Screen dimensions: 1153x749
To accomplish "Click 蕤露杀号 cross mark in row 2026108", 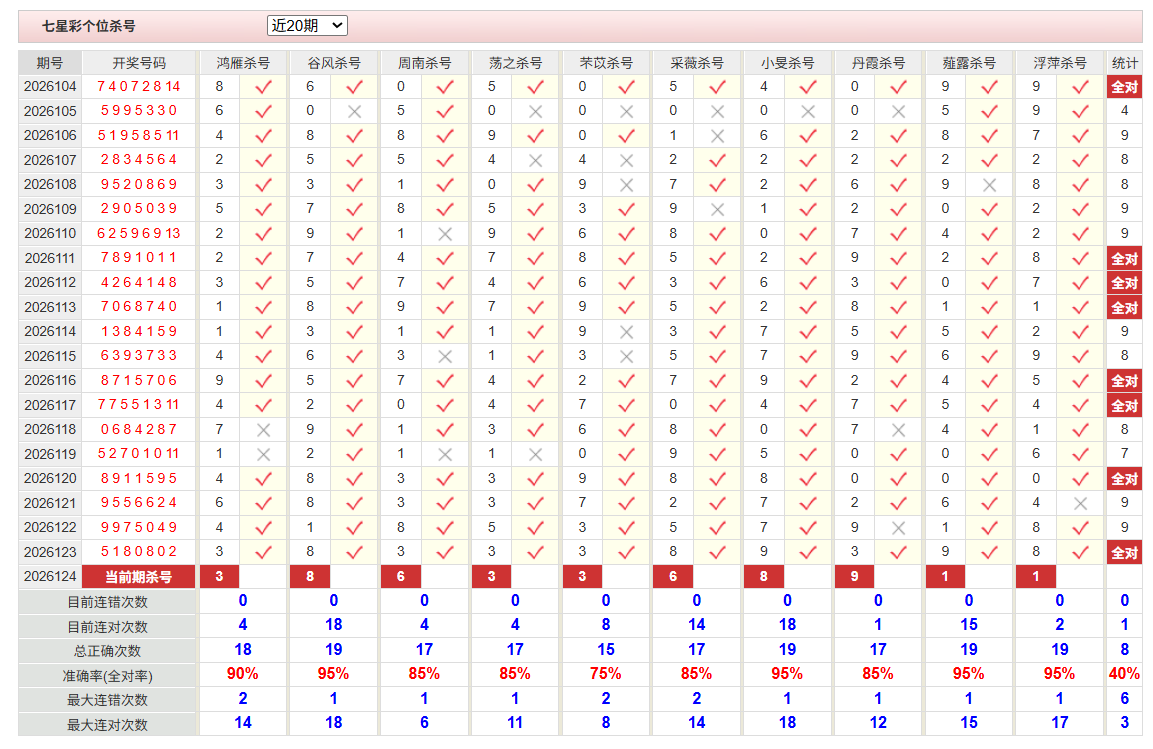I will [x=990, y=185].
